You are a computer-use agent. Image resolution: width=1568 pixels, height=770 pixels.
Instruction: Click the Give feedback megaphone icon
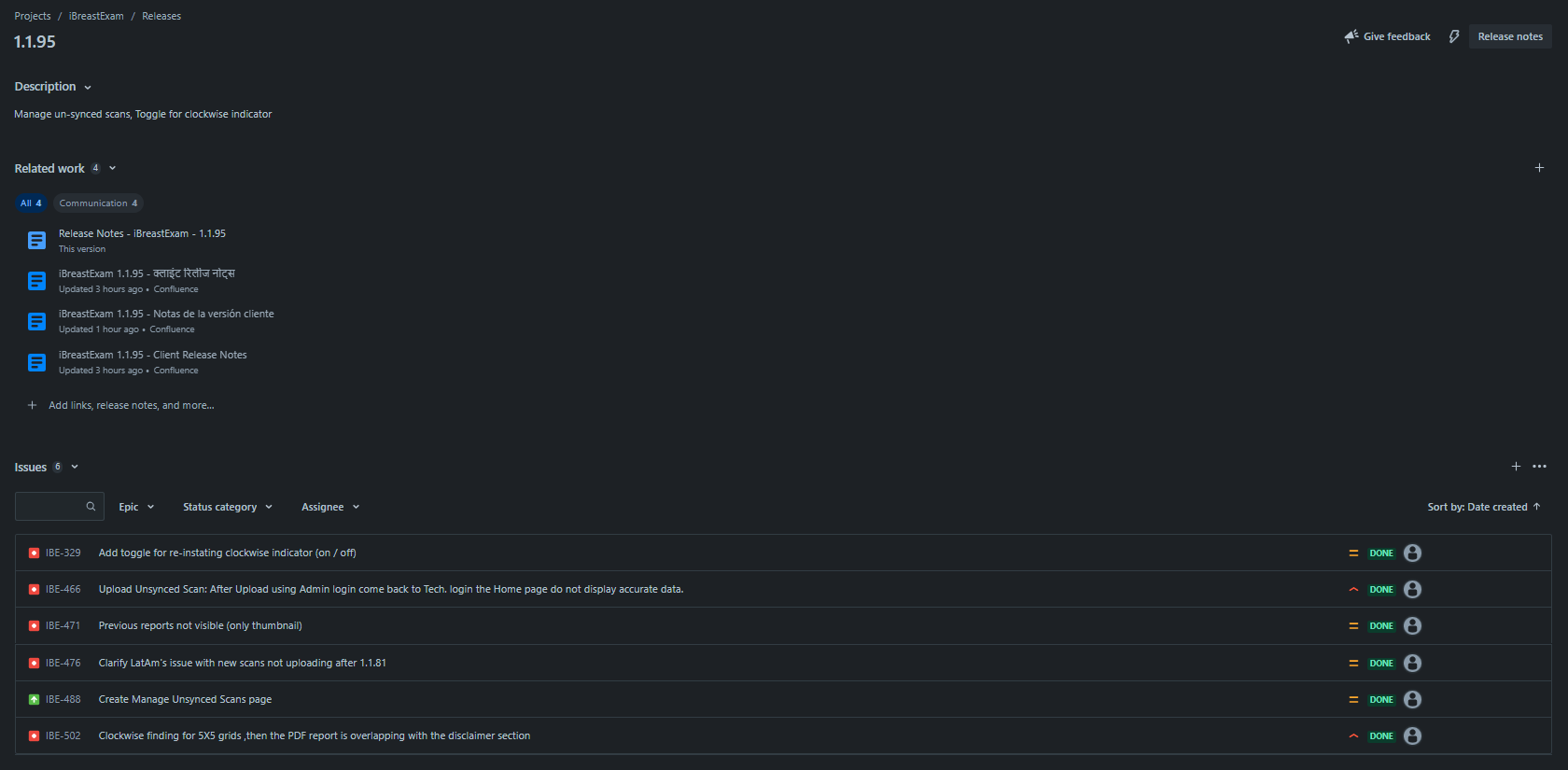pyautogui.click(x=1351, y=36)
